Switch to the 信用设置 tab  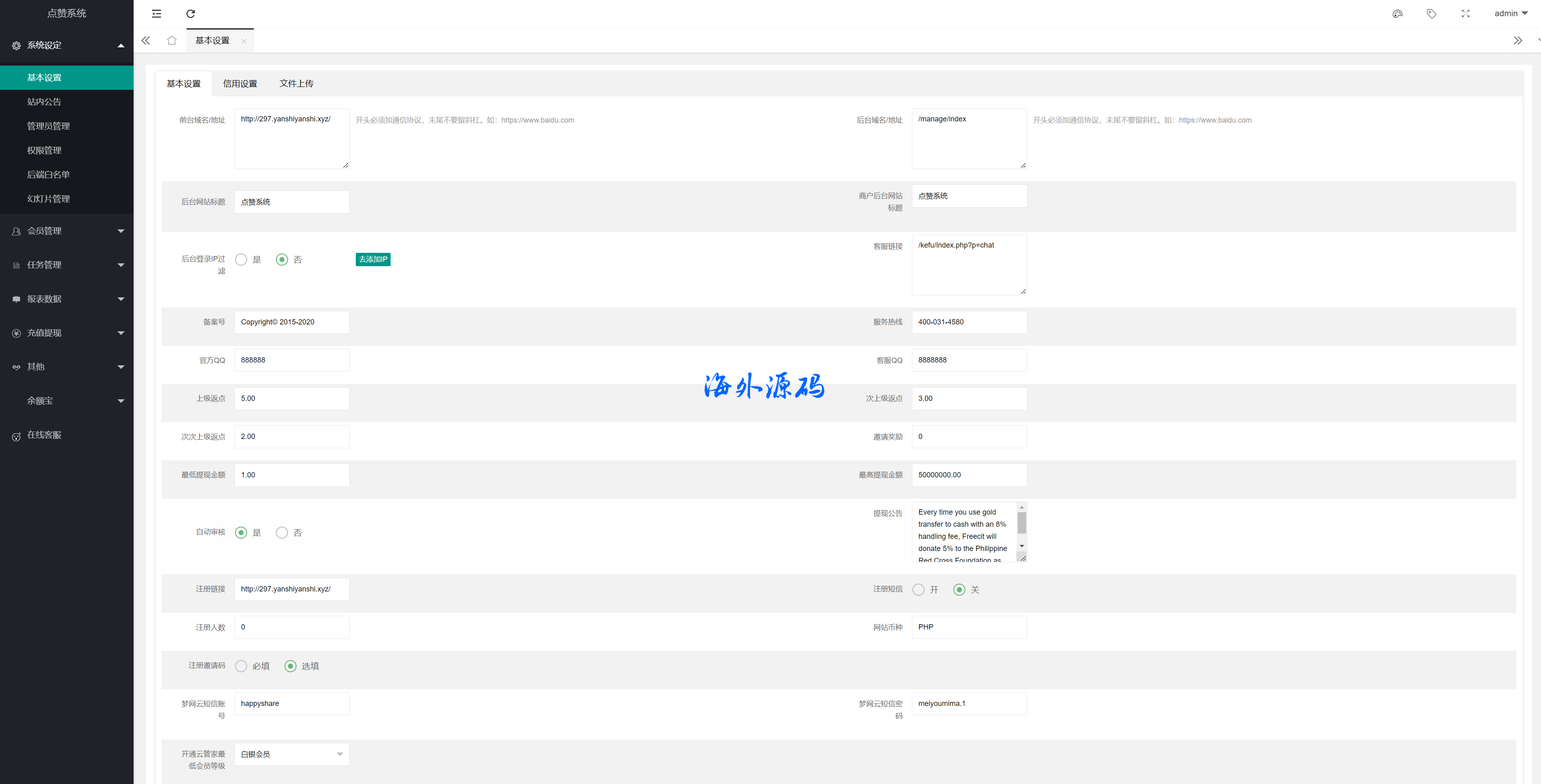click(x=240, y=84)
